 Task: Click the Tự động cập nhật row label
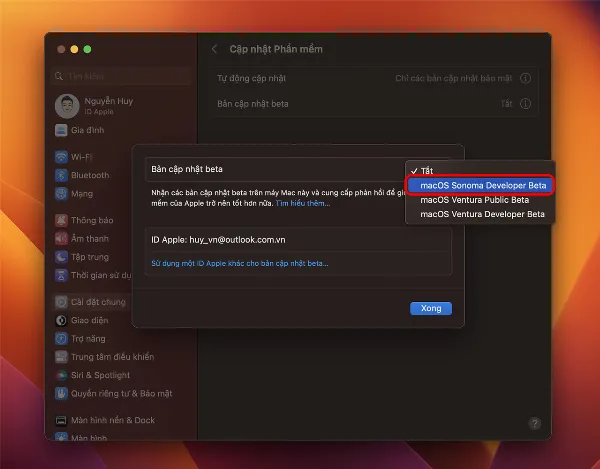pos(251,78)
